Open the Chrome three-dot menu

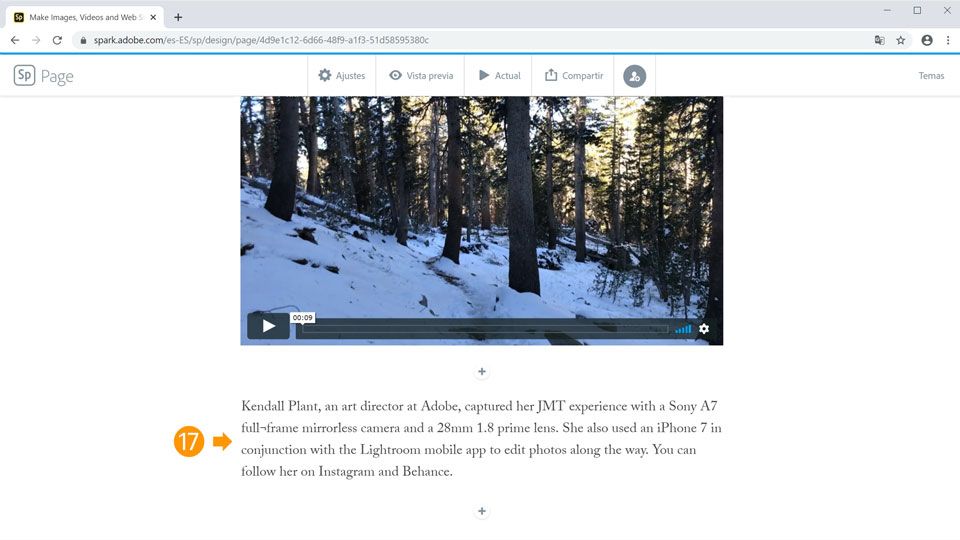[948, 40]
